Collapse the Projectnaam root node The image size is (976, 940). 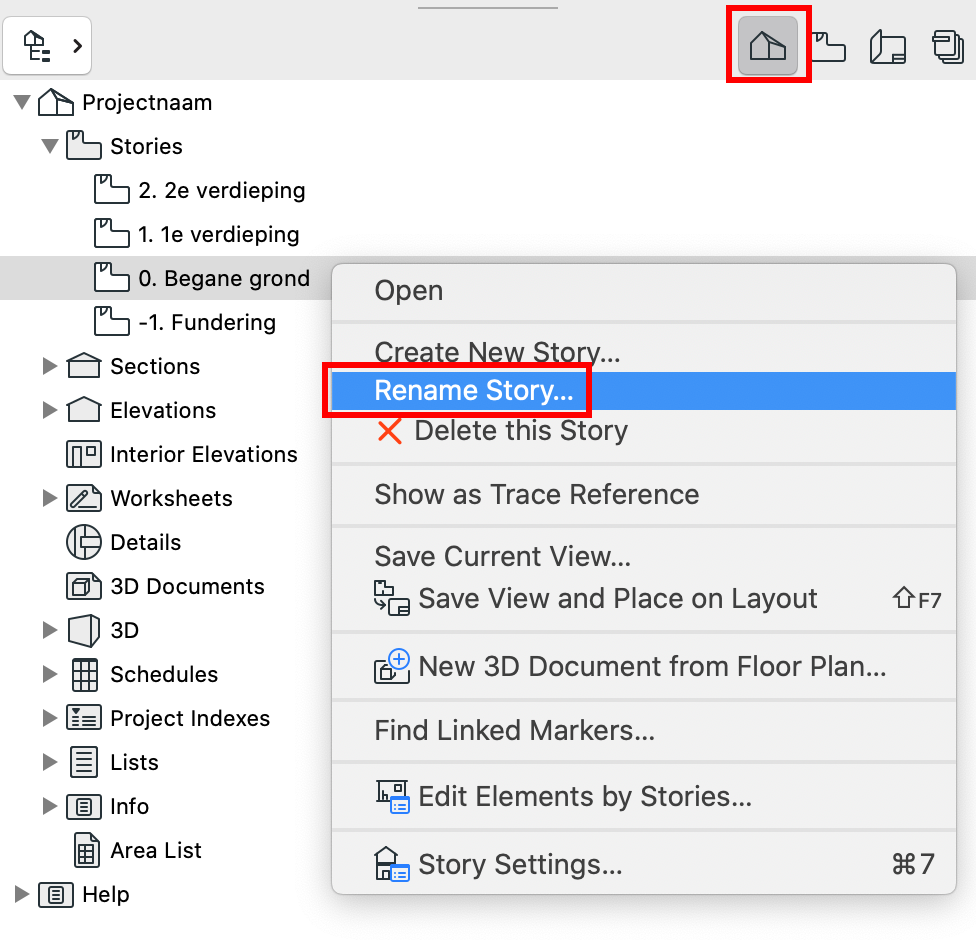click(x=22, y=102)
